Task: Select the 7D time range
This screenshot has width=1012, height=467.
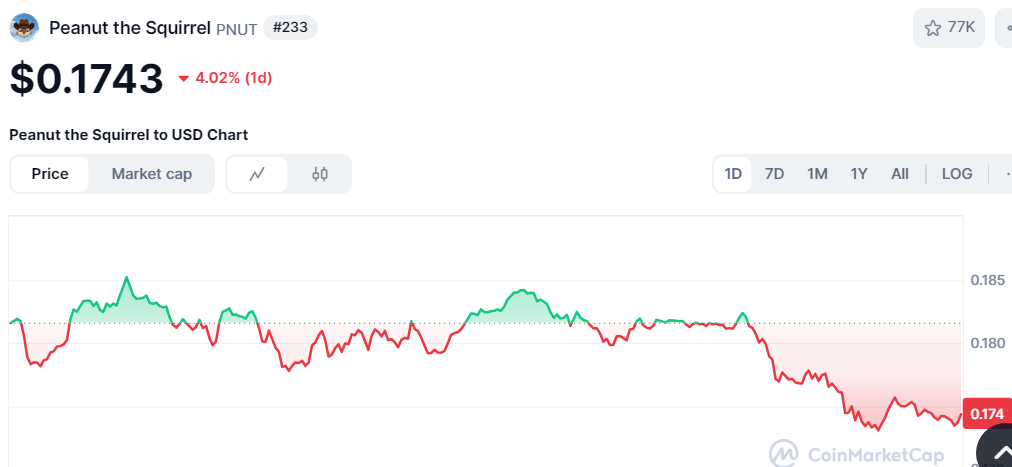Action: pyautogui.click(x=774, y=174)
